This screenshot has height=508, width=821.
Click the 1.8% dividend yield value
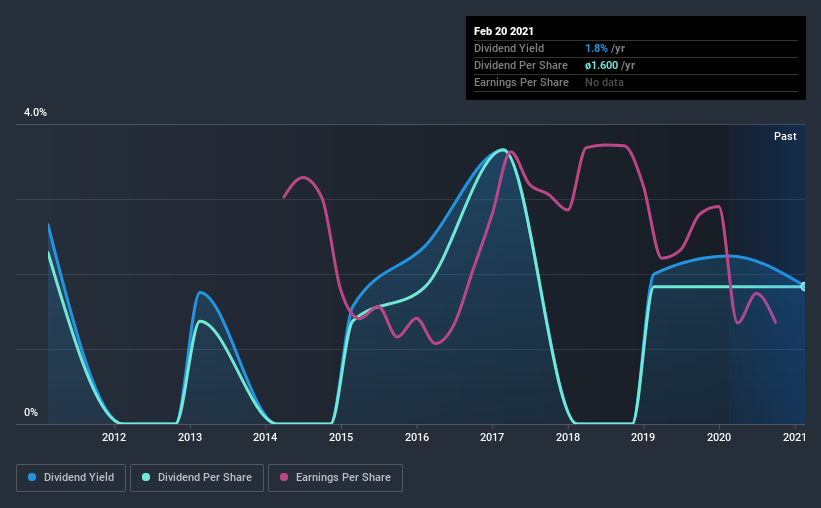[x=596, y=48]
